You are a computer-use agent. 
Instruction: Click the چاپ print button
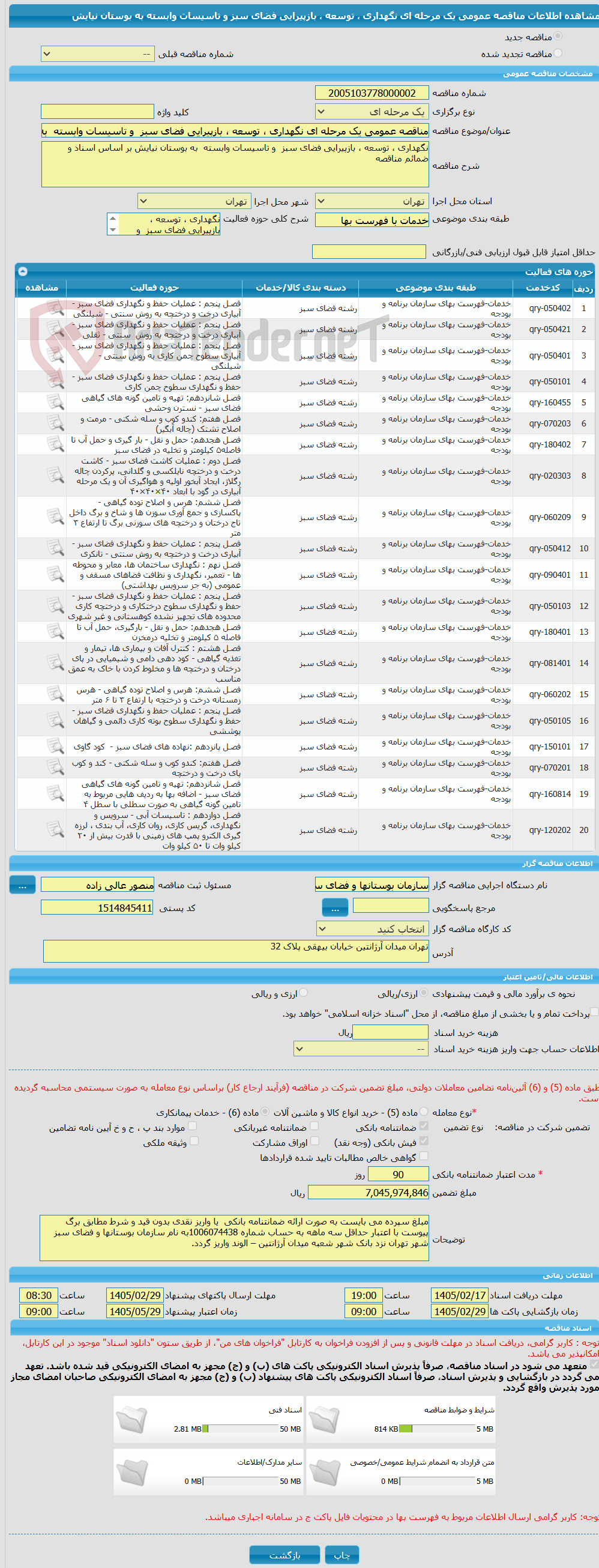[x=342, y=1555]
